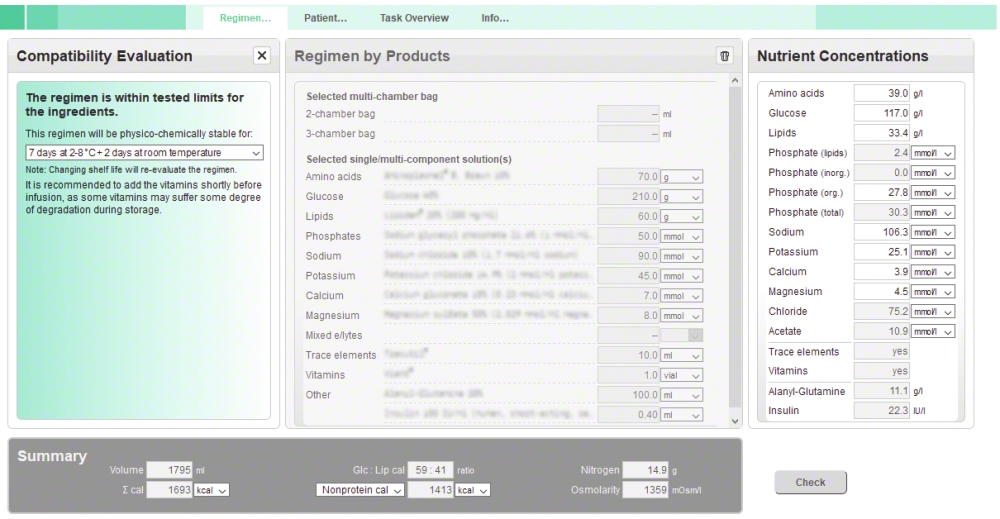
Task: Open Sodium concentration unit dropdown
Action: (932, 232)
